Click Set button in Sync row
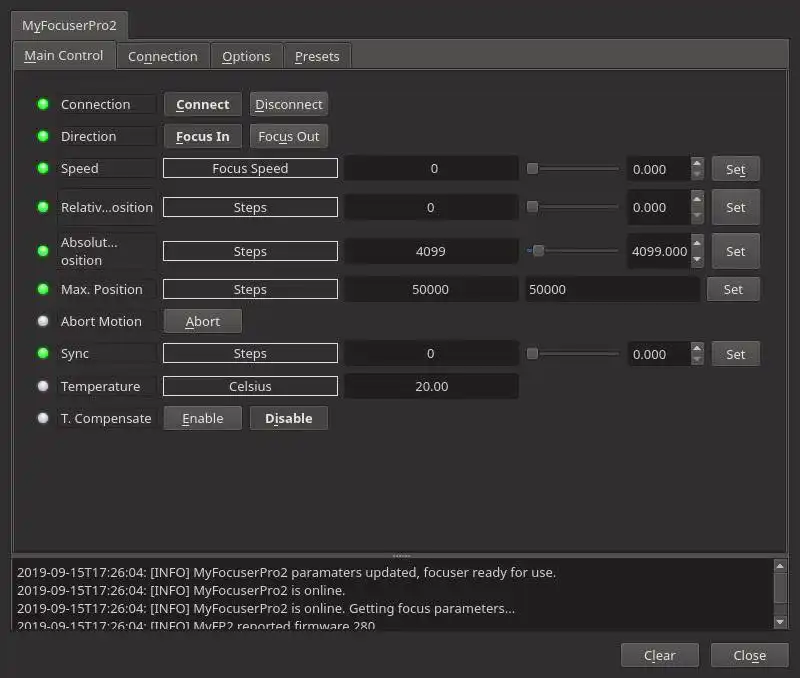 point(736,354)
